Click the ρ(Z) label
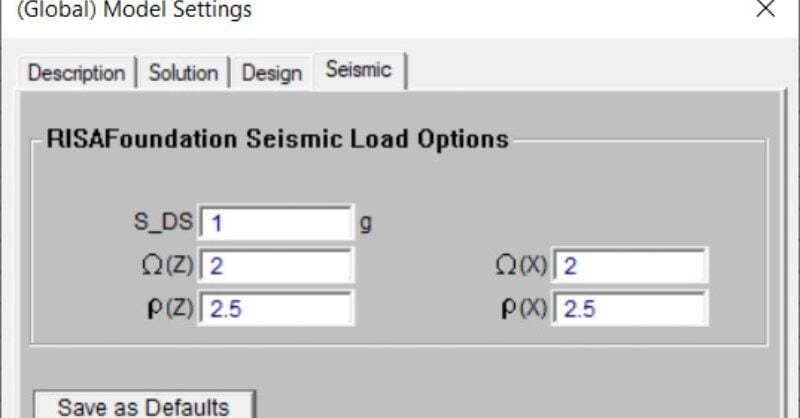The height and width of the screenshot is (418, 800). (x=172, y=309)
